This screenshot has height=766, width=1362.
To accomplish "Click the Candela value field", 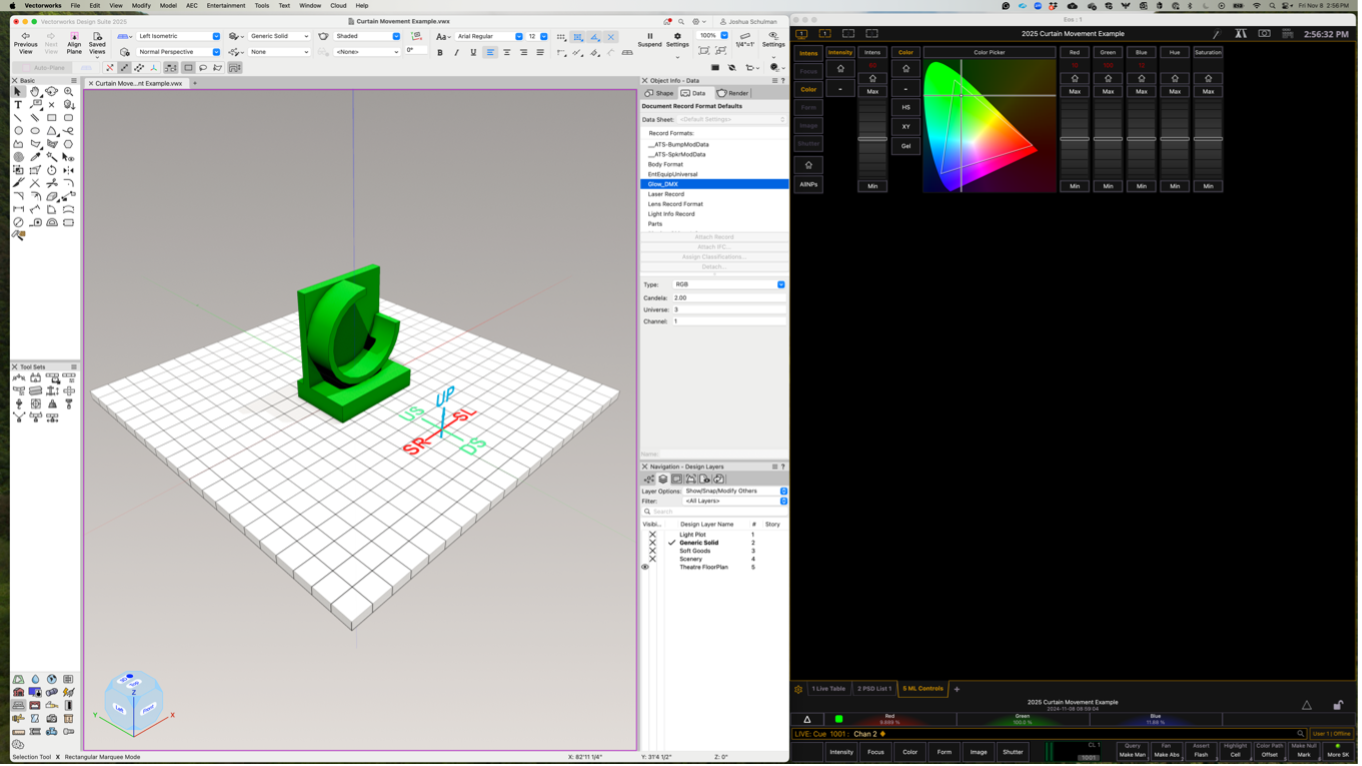I will (727, 298).
